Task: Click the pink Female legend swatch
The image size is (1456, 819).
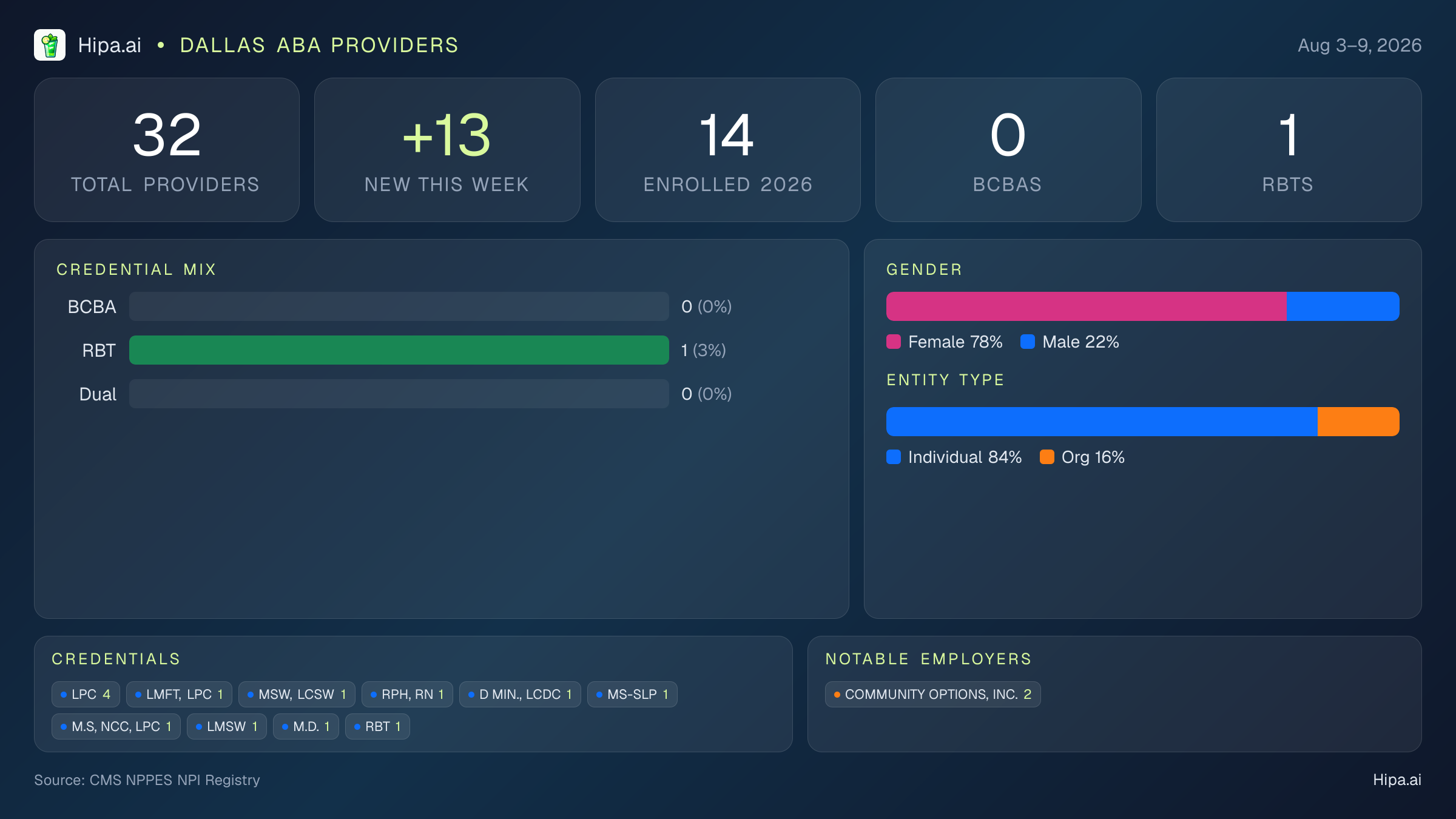Action: [894, 342]
